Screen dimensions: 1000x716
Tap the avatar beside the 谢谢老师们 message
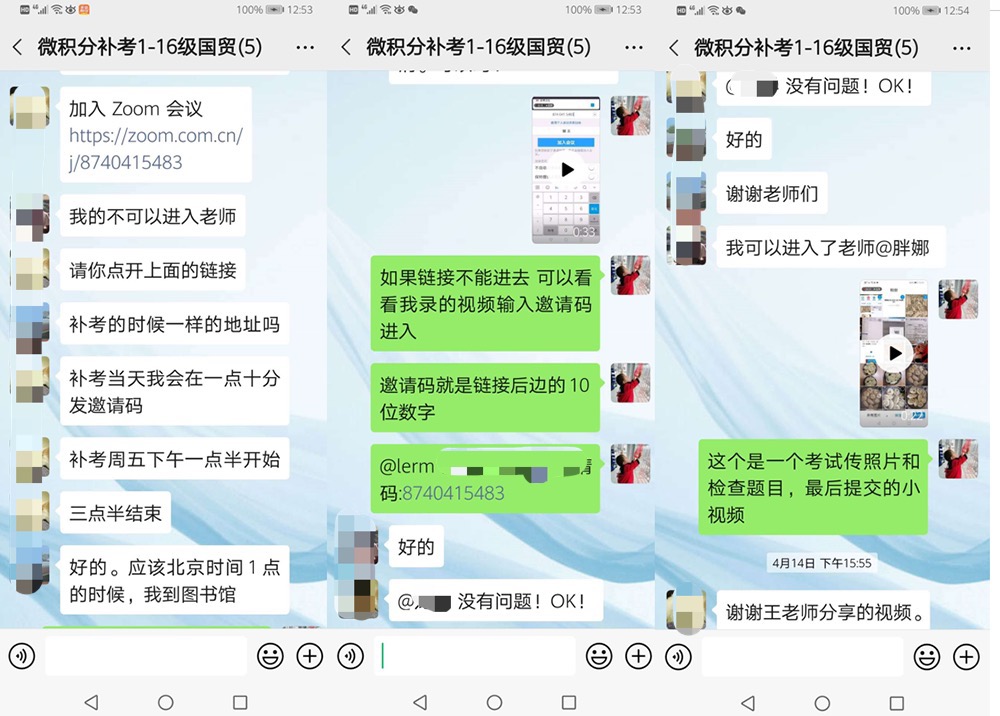click(x=686, y=193)
